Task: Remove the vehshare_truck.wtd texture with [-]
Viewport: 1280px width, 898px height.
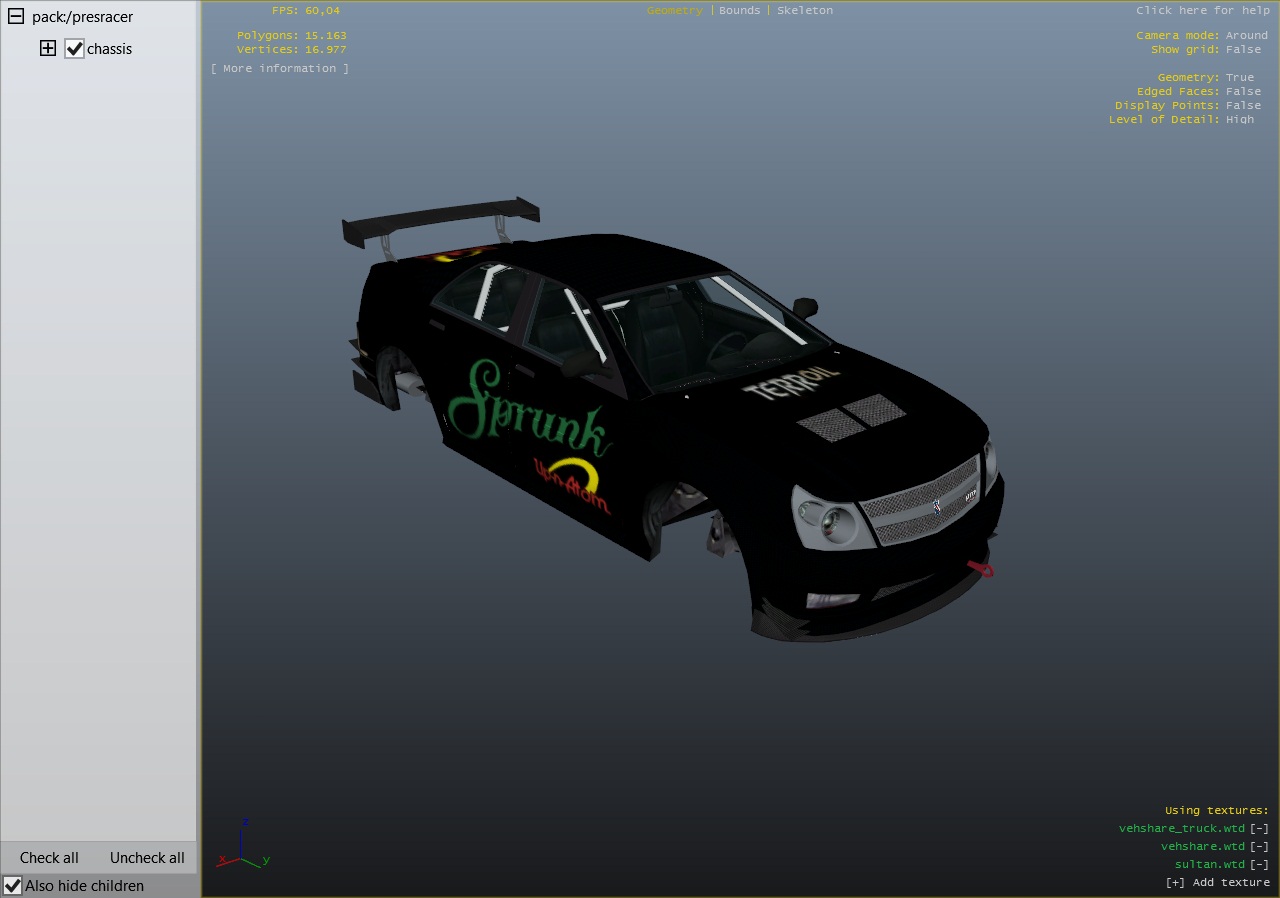Action: (x=1260, y=828)
